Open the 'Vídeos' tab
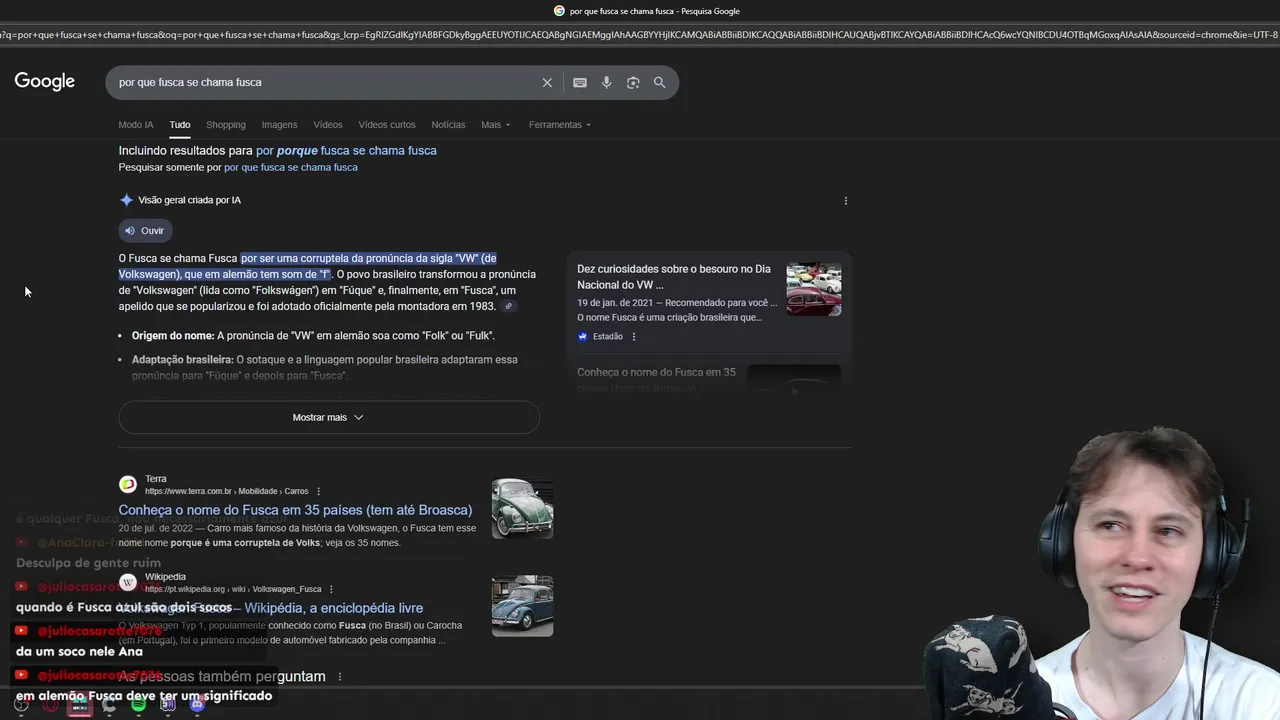Screen dimensions: 1280x720 (328, 125)
